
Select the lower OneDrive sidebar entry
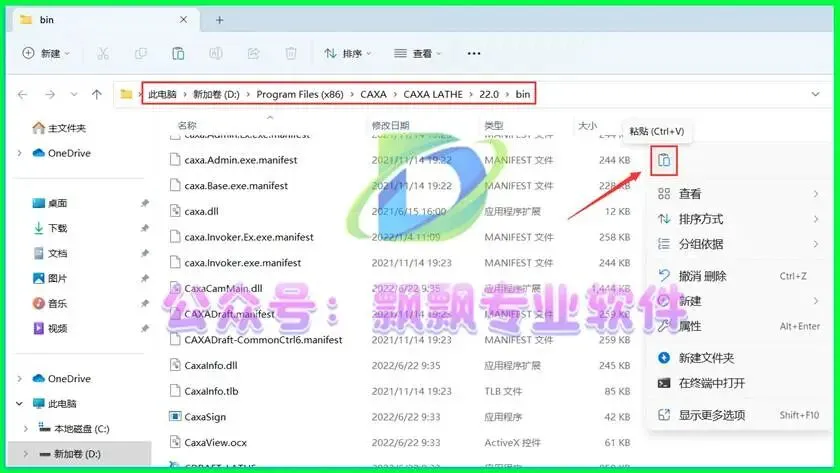[x=62, y=379]
